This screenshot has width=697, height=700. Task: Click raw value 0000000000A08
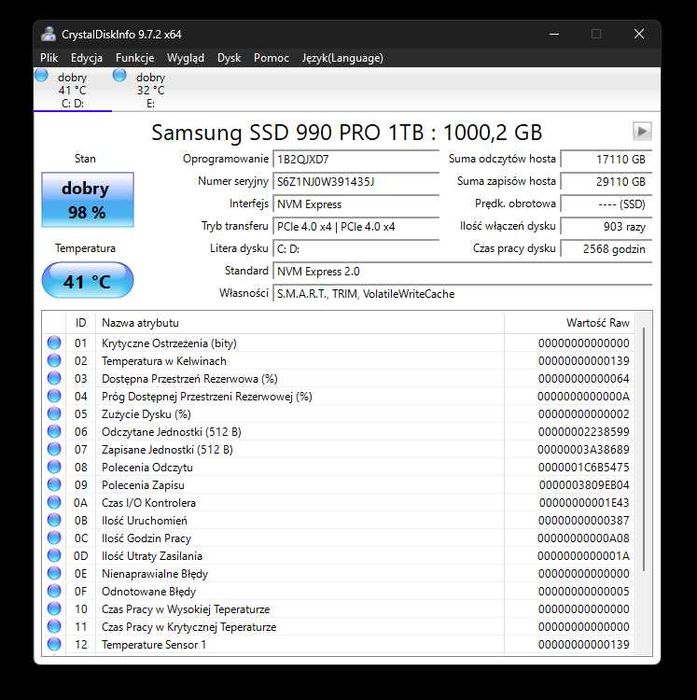pyautogui.click(x=583, y=538)
